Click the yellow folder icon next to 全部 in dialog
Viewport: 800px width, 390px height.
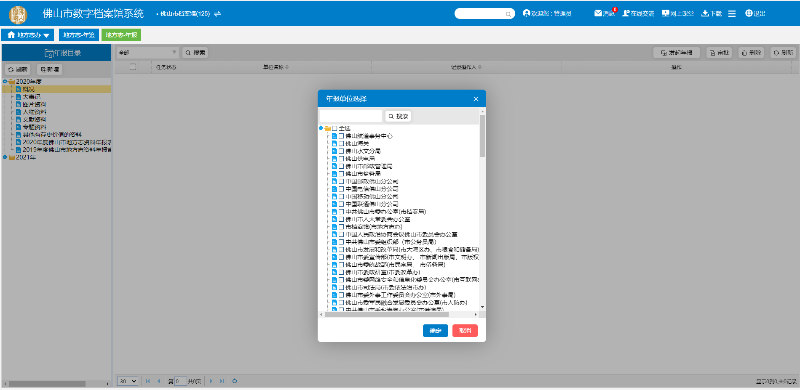328,128
